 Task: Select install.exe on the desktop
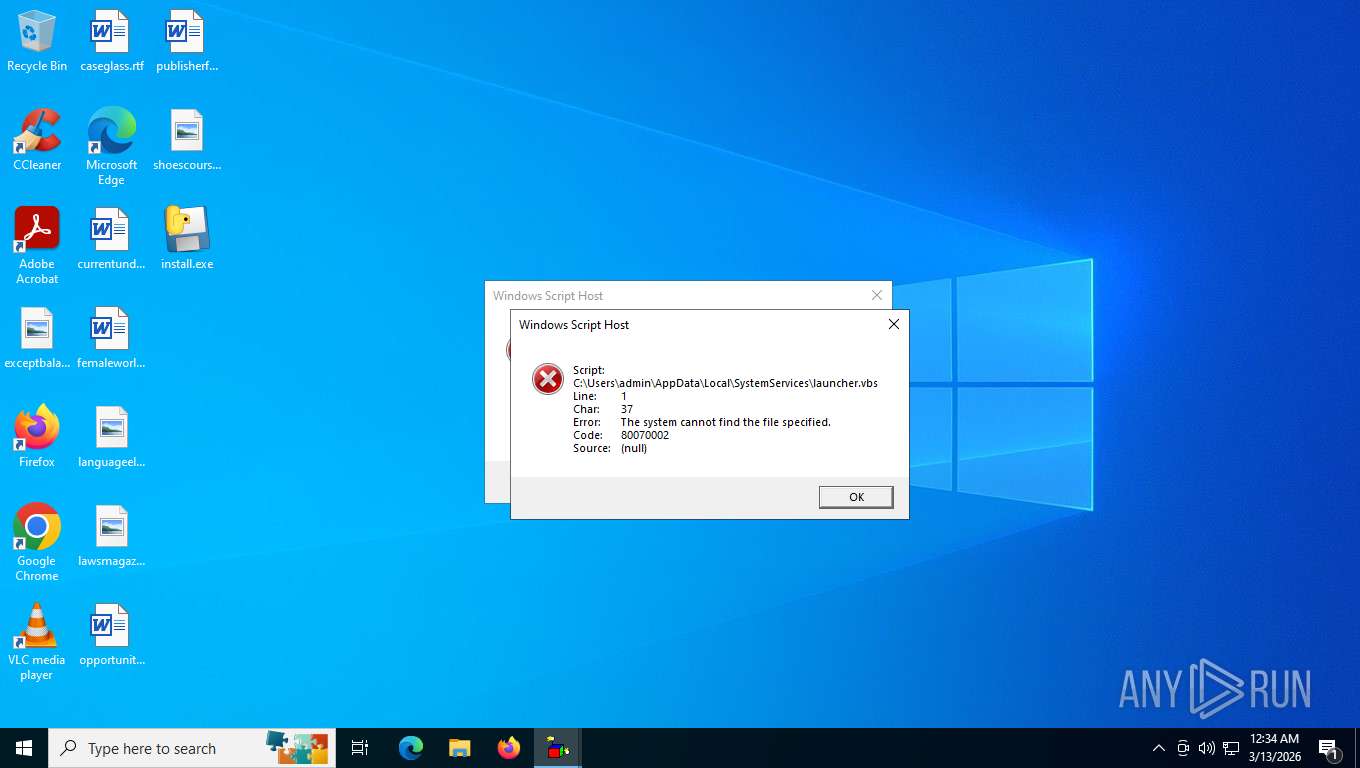click(x=186, y=239)
